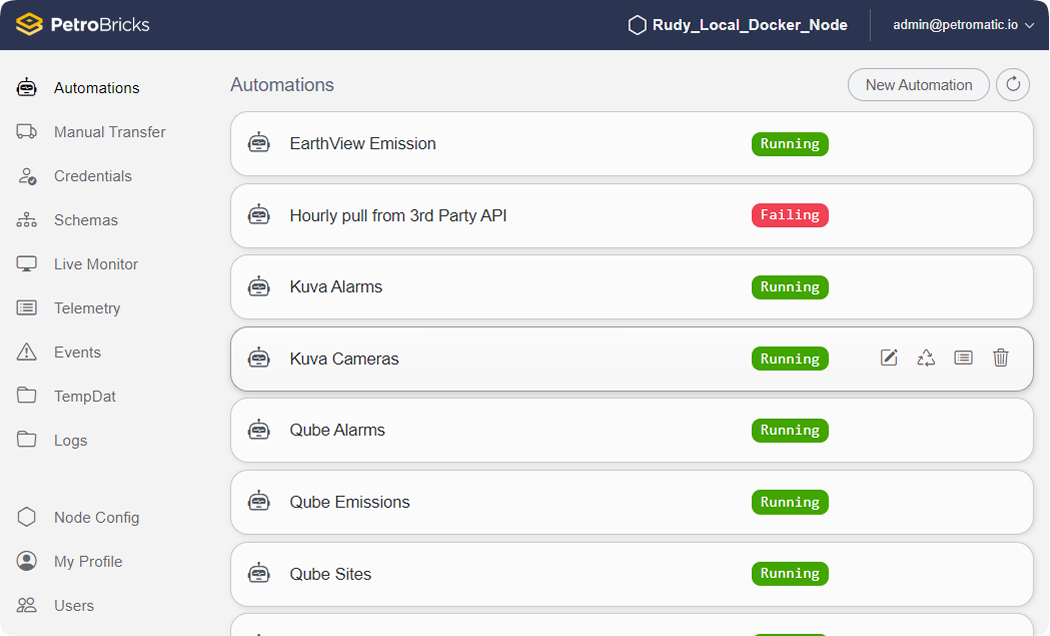The height and width of the screenshot is (636, 1050).
Task: Click Running badge on Qube Emissions
Action: [790, 502]
